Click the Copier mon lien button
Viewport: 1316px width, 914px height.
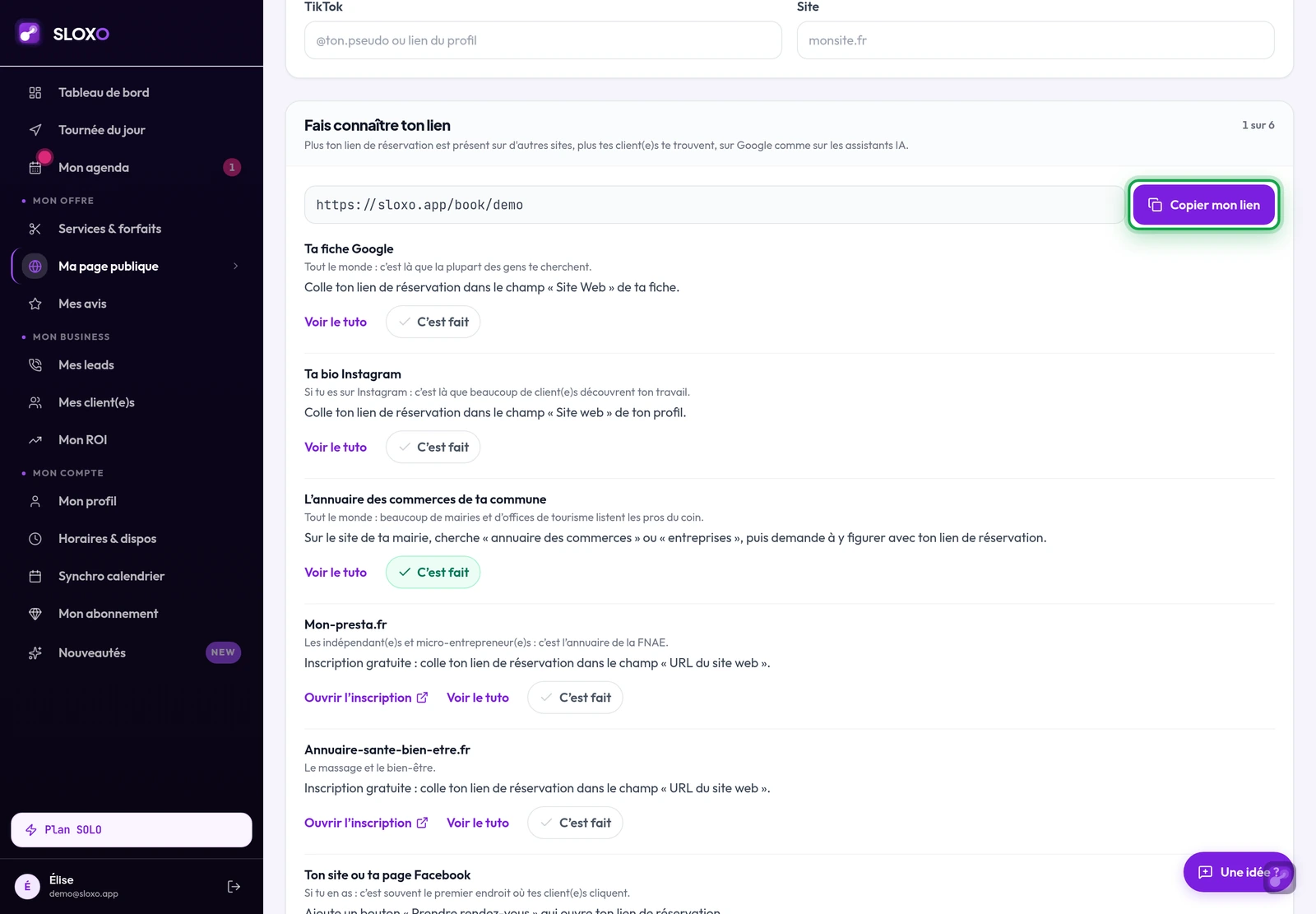point(1203,205)
